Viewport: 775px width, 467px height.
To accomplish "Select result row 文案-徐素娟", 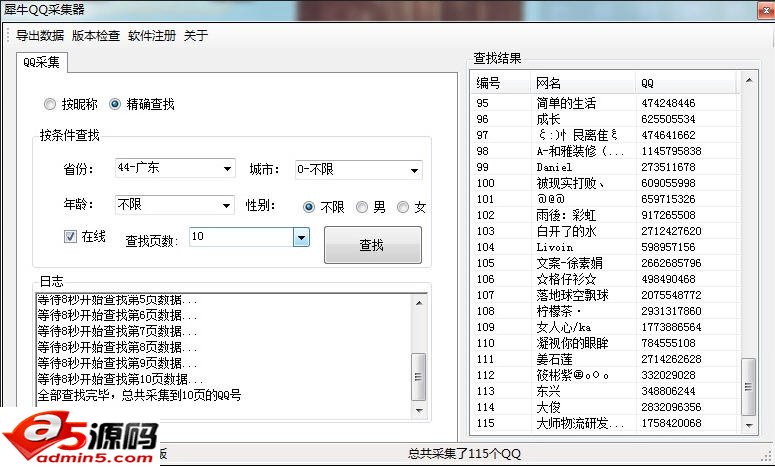I will 605,263.
